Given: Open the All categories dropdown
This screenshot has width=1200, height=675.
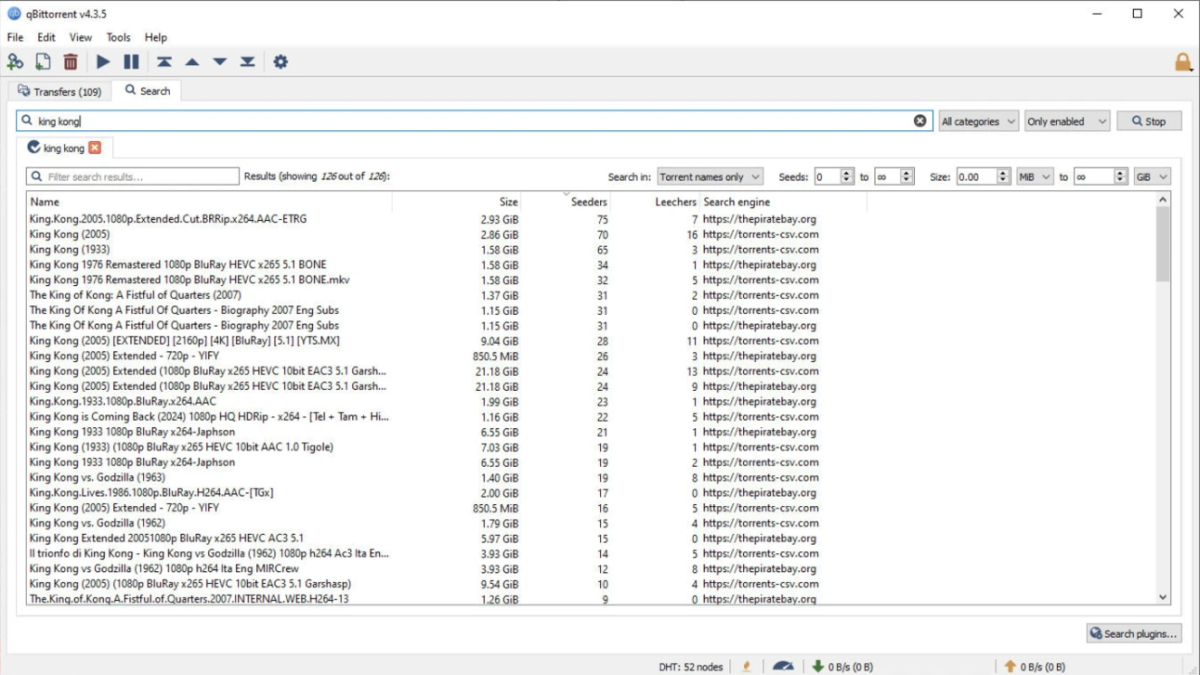Looking at the screenshot, I should 978,121.
